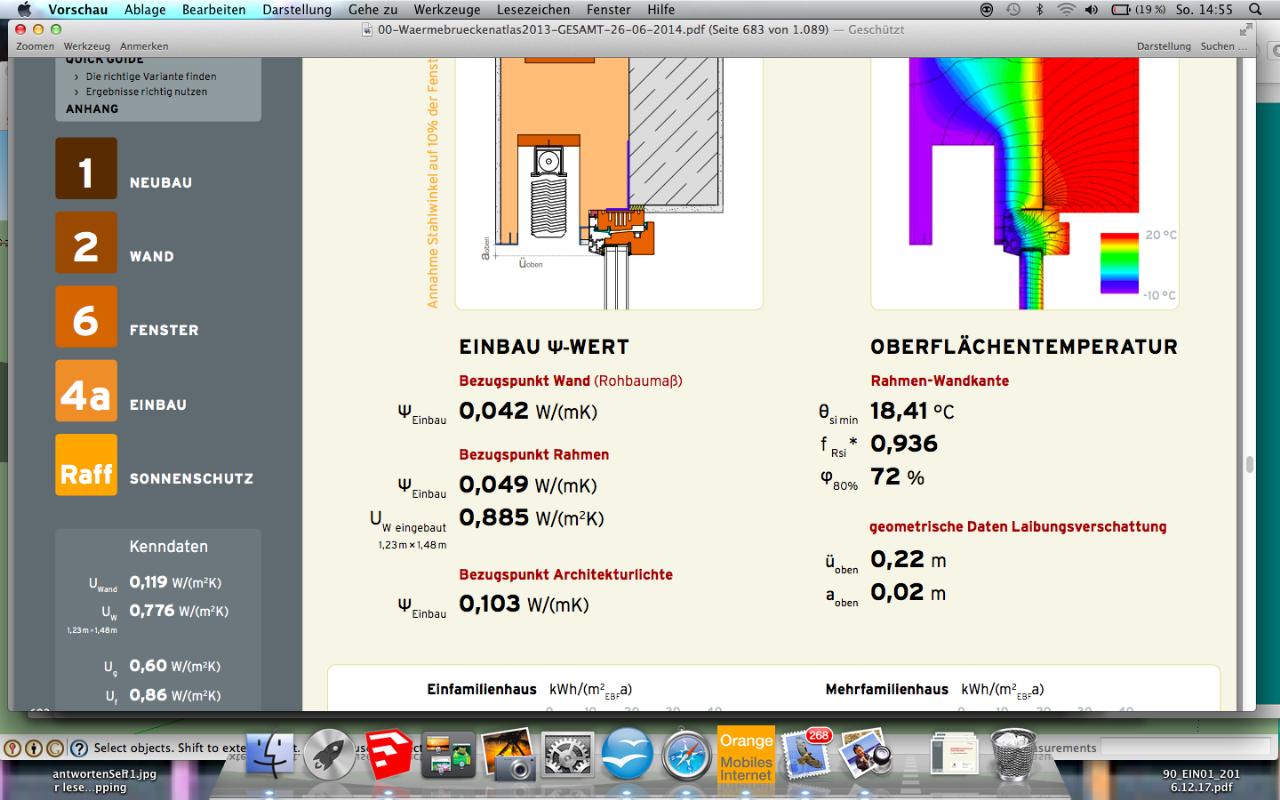The image size is (1280, 800).
Task: Open Launchpad rocket icon in Dock
Action: click(x=329, y=755)
